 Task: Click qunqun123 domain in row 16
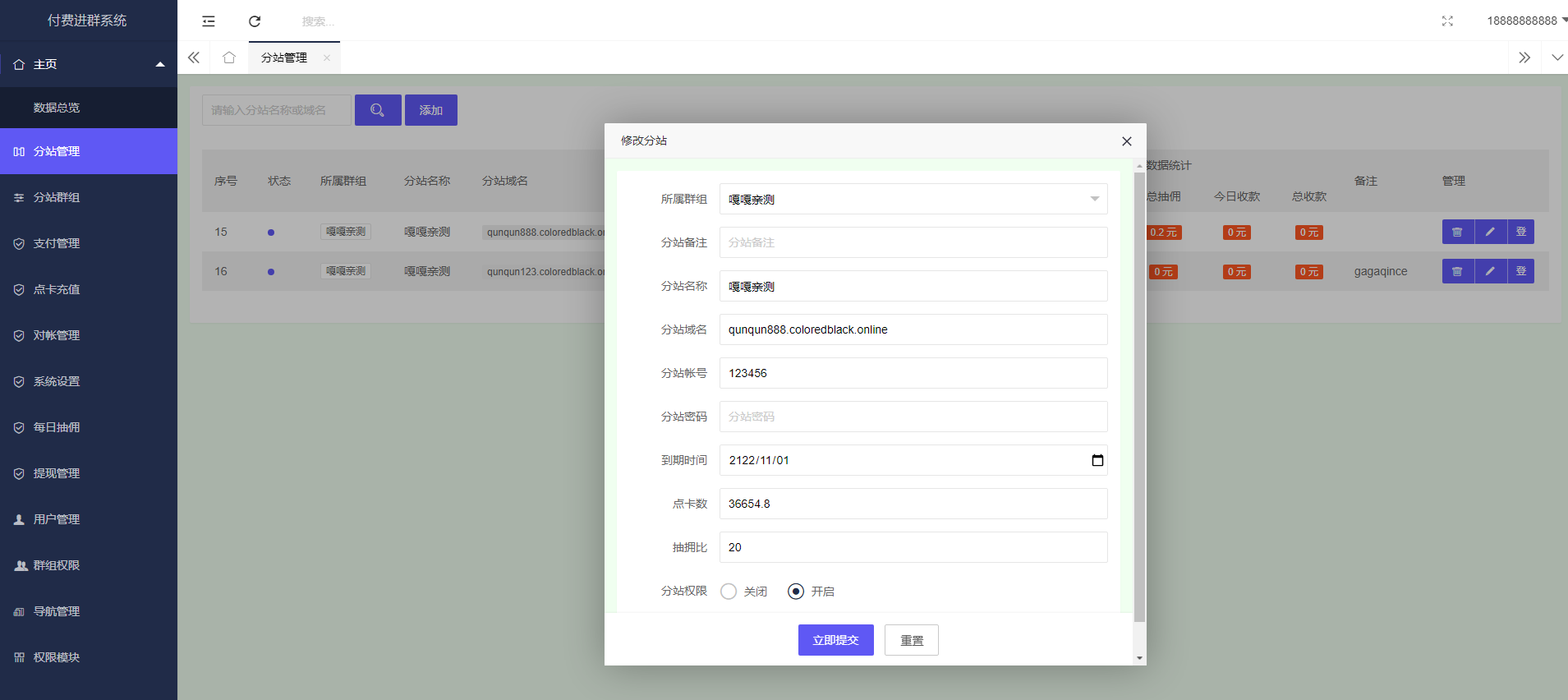click(545, 272)
